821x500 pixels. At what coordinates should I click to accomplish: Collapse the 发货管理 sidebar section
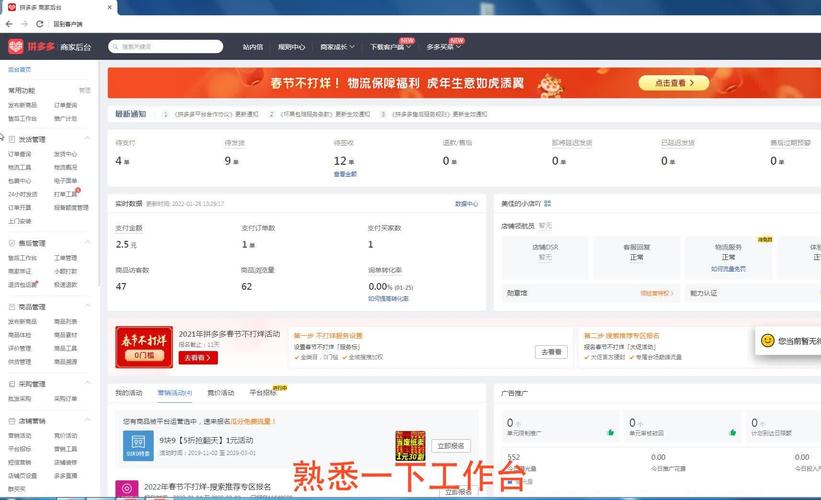(87, 138)
